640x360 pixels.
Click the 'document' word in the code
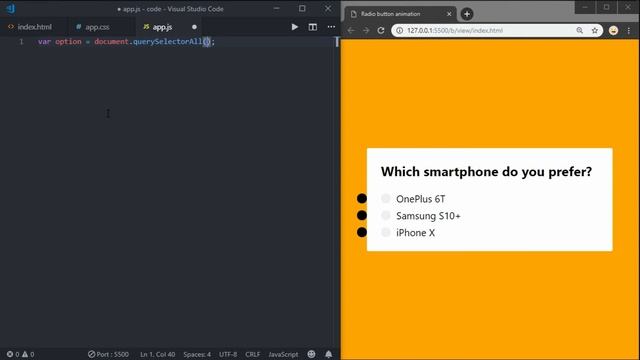[x=111, y=41]
